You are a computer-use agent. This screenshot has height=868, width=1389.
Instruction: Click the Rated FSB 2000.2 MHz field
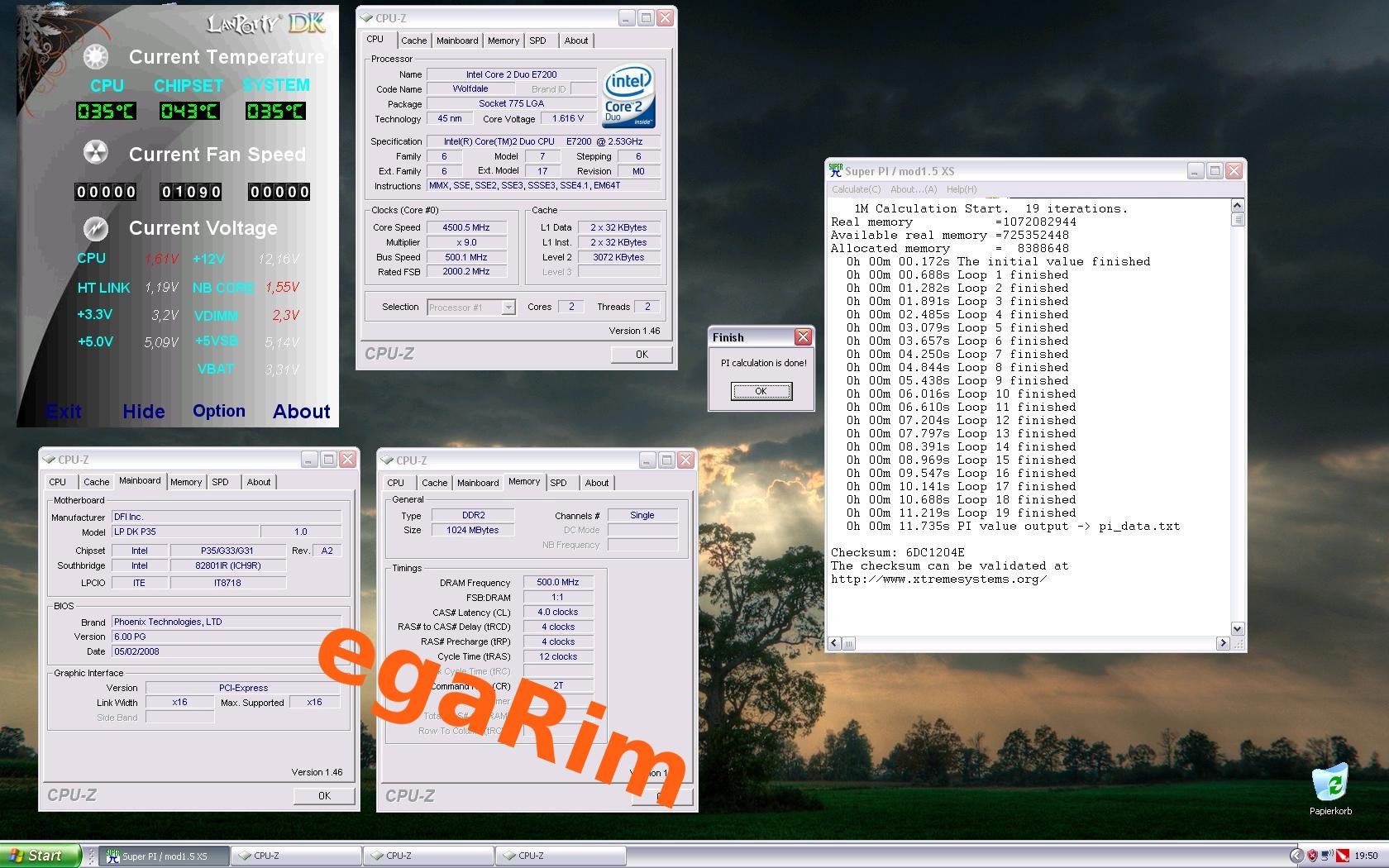tap(466, 271)
